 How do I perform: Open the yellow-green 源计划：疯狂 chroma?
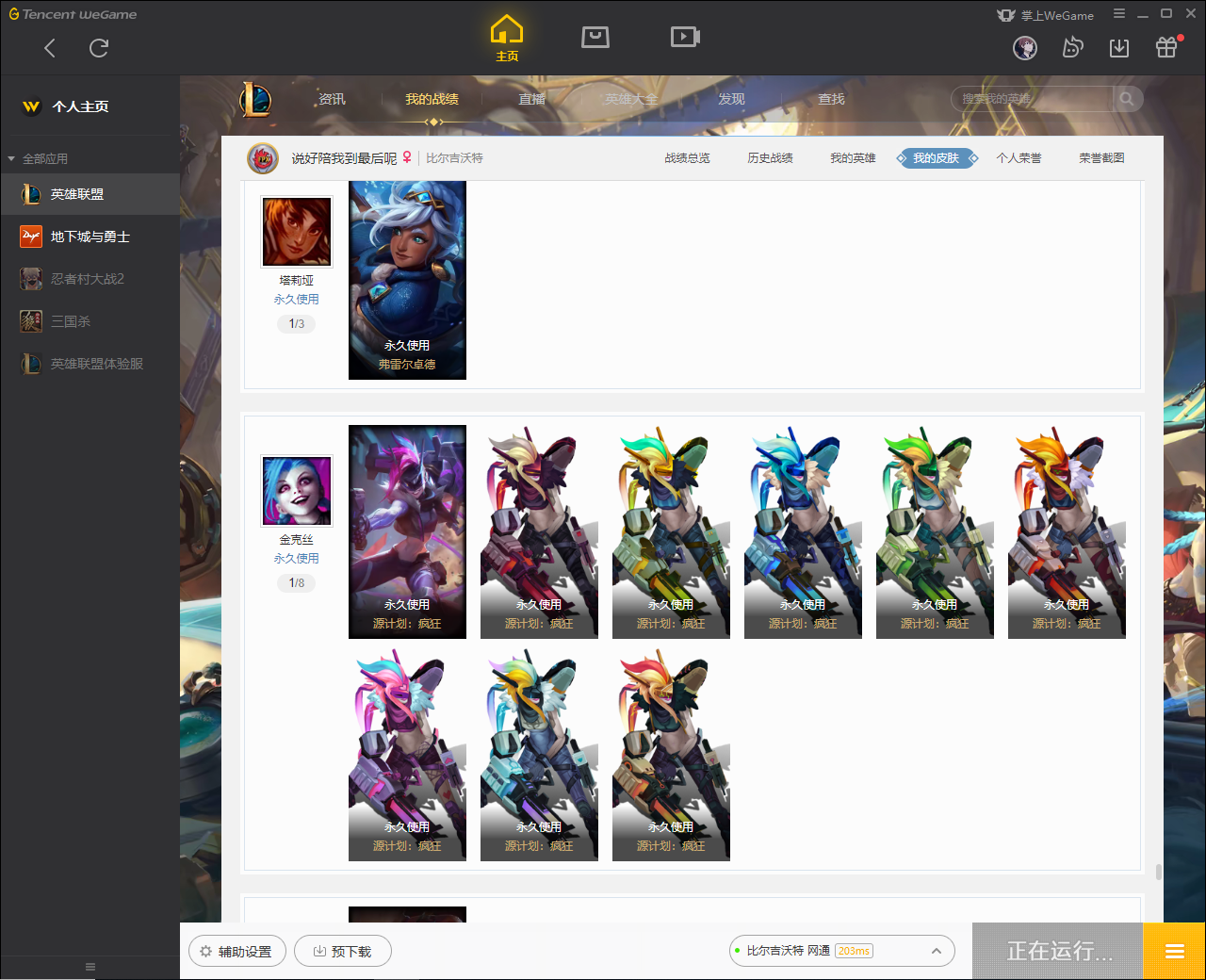point(671,531)
